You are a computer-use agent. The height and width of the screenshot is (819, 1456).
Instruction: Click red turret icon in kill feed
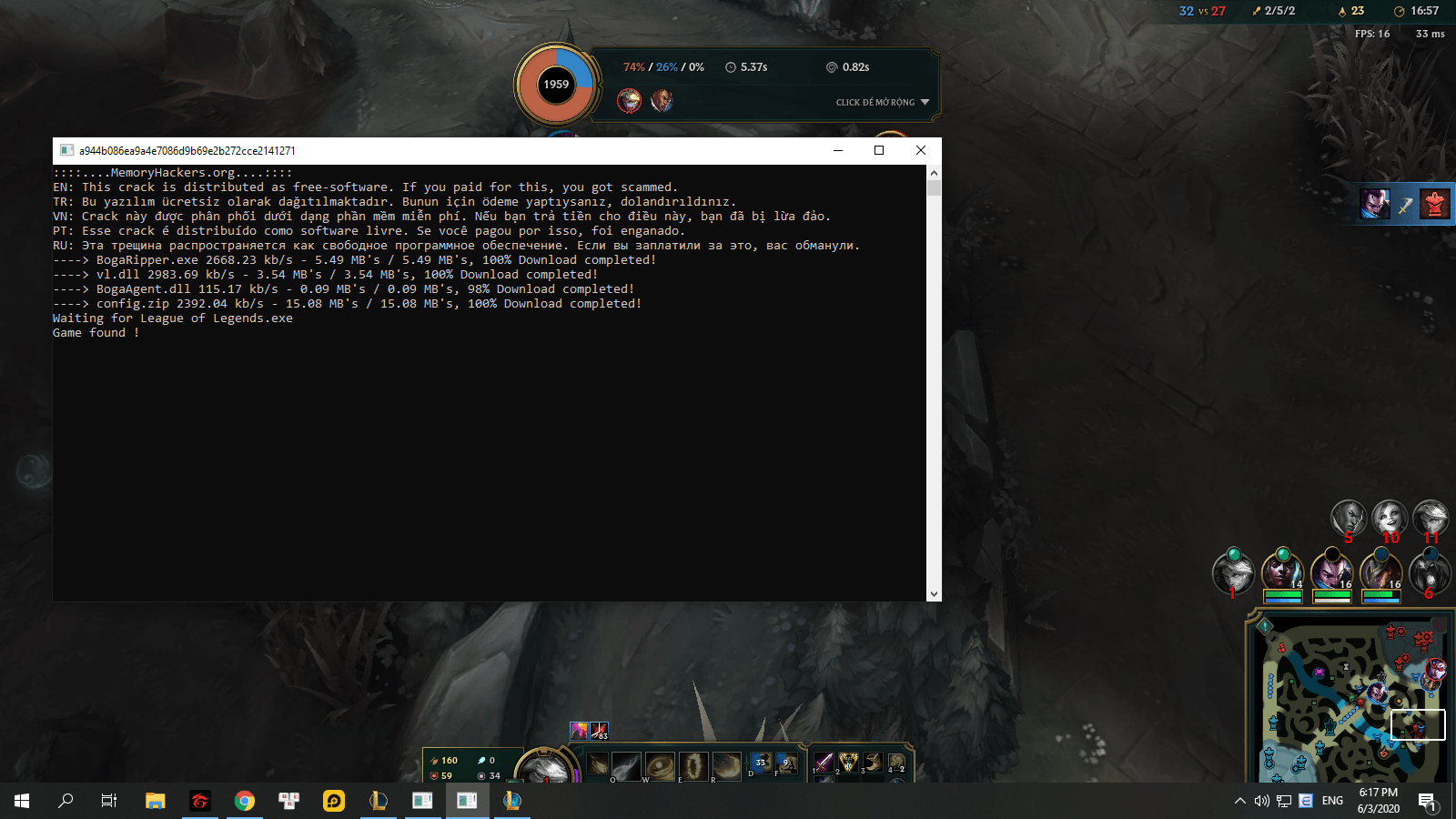[1435, 203]
